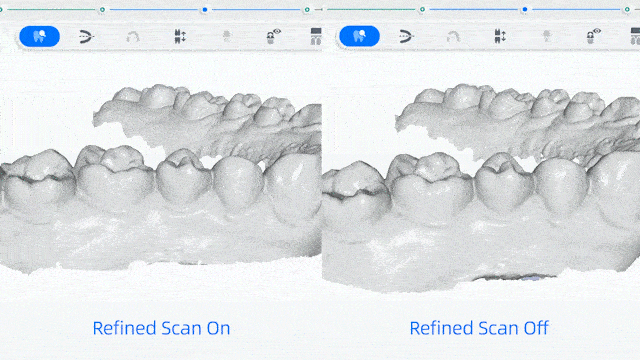
Task: Select the jaw arch icon in the Refined Scan On panel
Action: tap(86, 36)
